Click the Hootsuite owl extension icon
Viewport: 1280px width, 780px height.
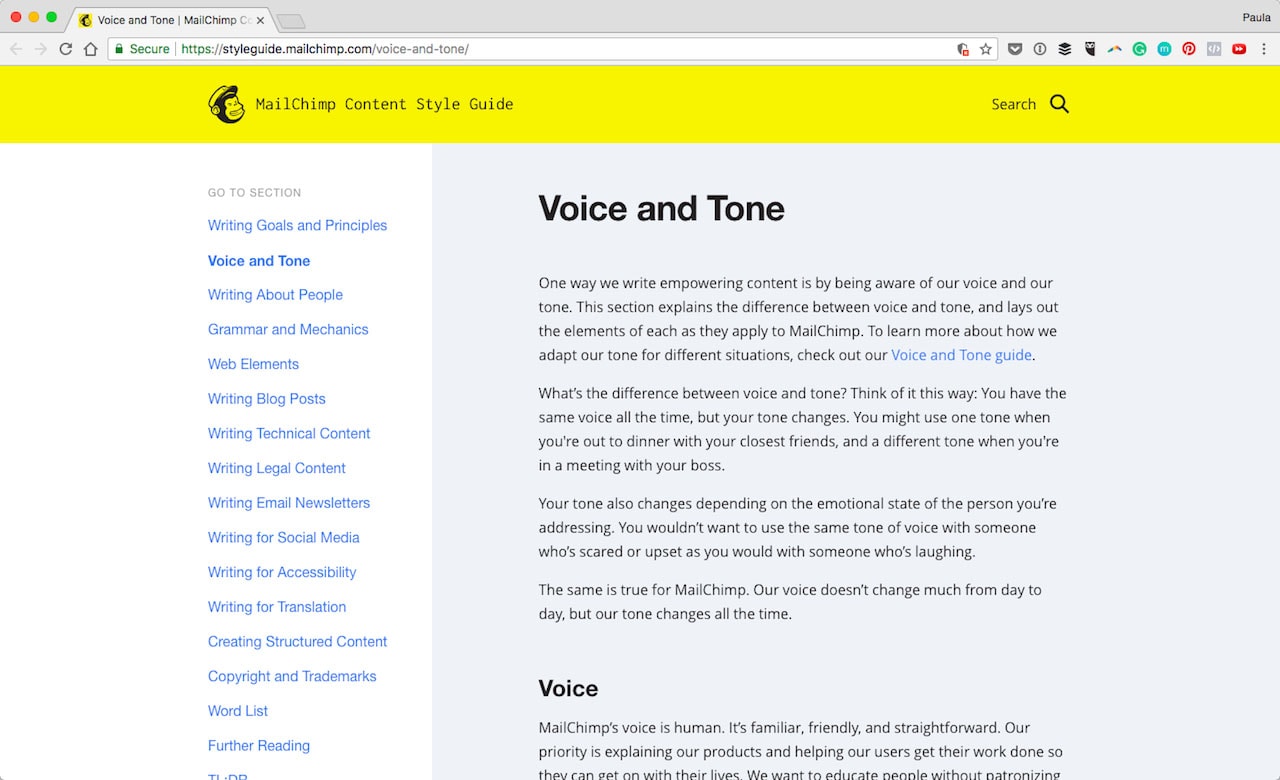[x=1090, y=49]
